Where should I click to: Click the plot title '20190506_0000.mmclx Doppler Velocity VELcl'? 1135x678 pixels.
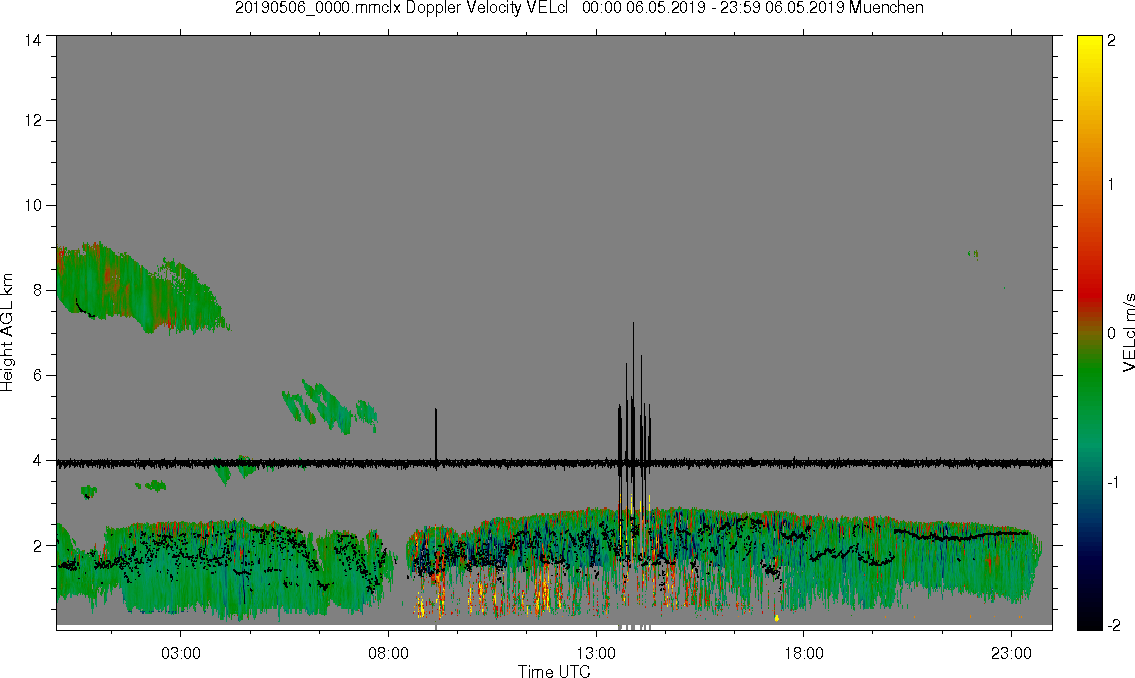402,8
